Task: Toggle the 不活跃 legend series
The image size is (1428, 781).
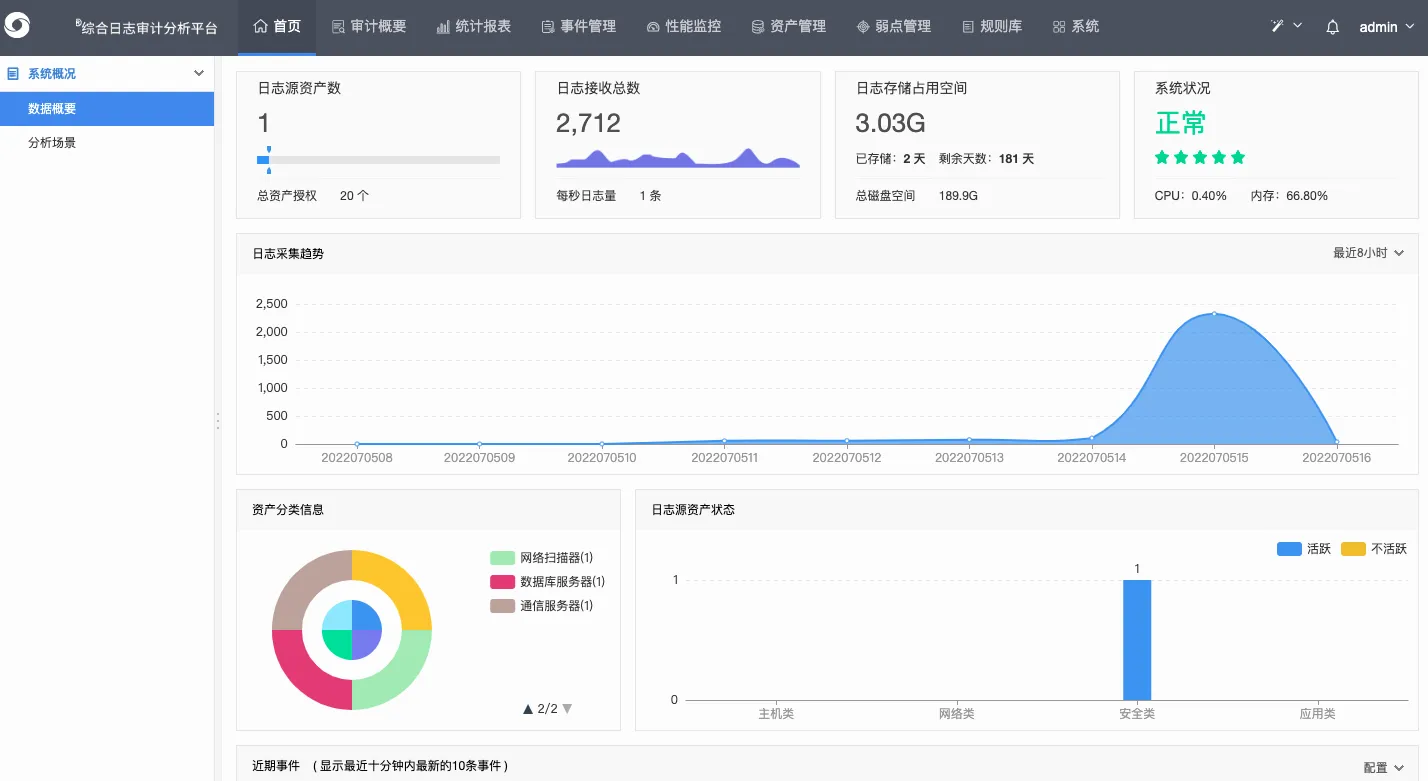Action: 1373,549
